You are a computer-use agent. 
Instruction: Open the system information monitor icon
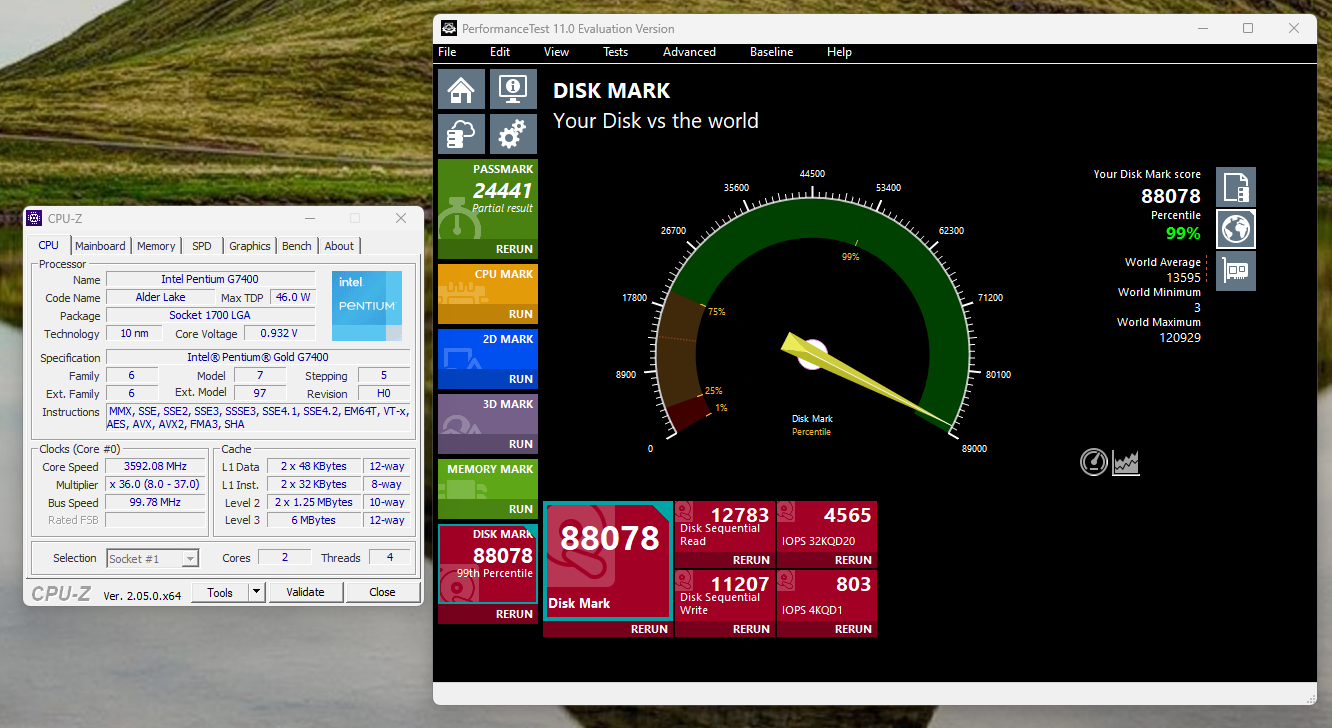pyautogui.click(x=513, y=89)
